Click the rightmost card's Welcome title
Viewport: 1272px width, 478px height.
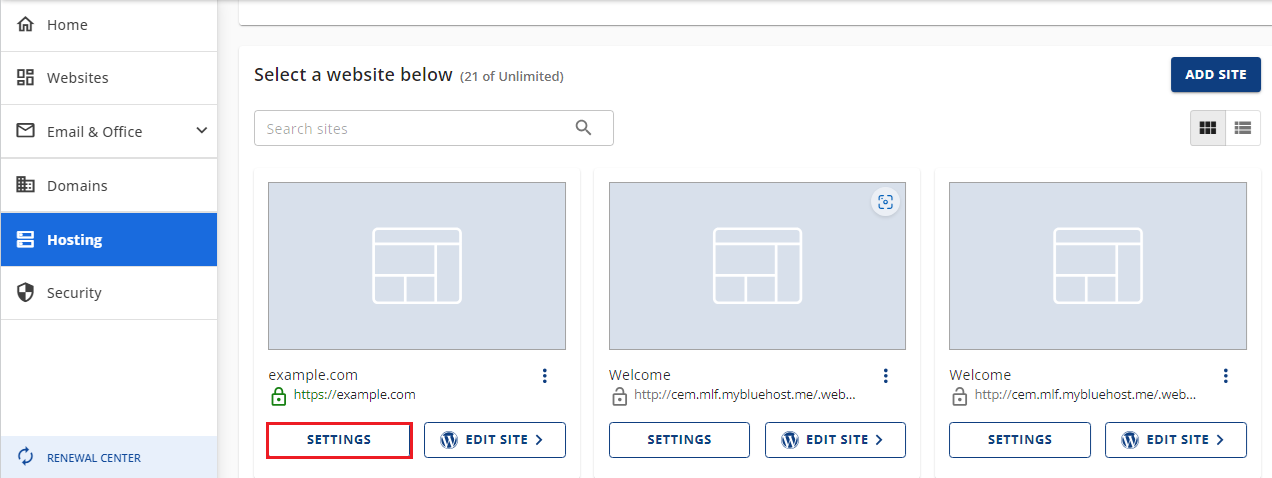pos(980,375)
